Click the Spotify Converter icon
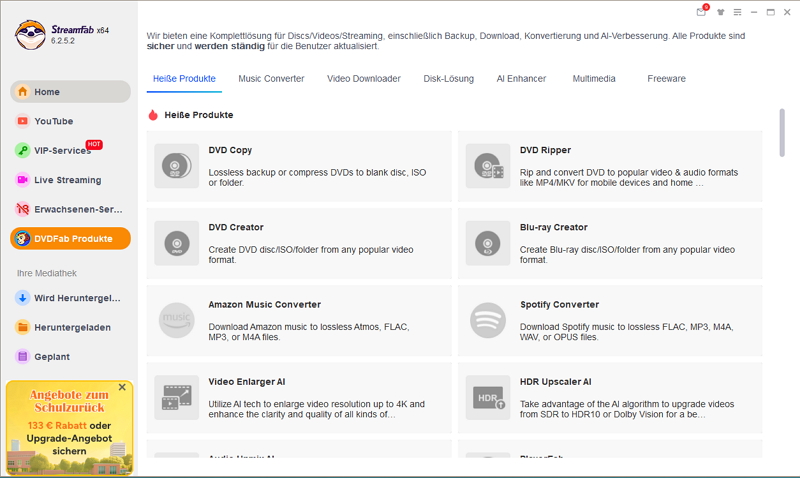 click(x=488, y=320)
